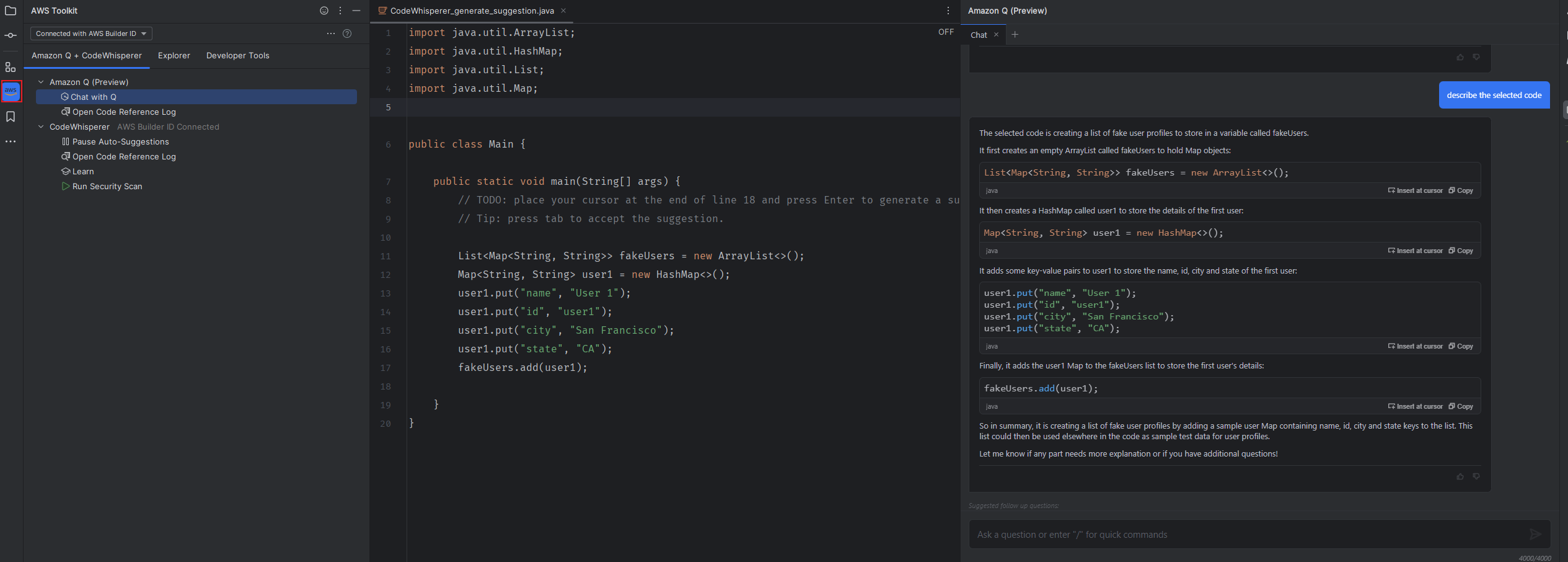Open AWS Toolkit panel options menu
The image size is (1568, 562).
point(340,11)
